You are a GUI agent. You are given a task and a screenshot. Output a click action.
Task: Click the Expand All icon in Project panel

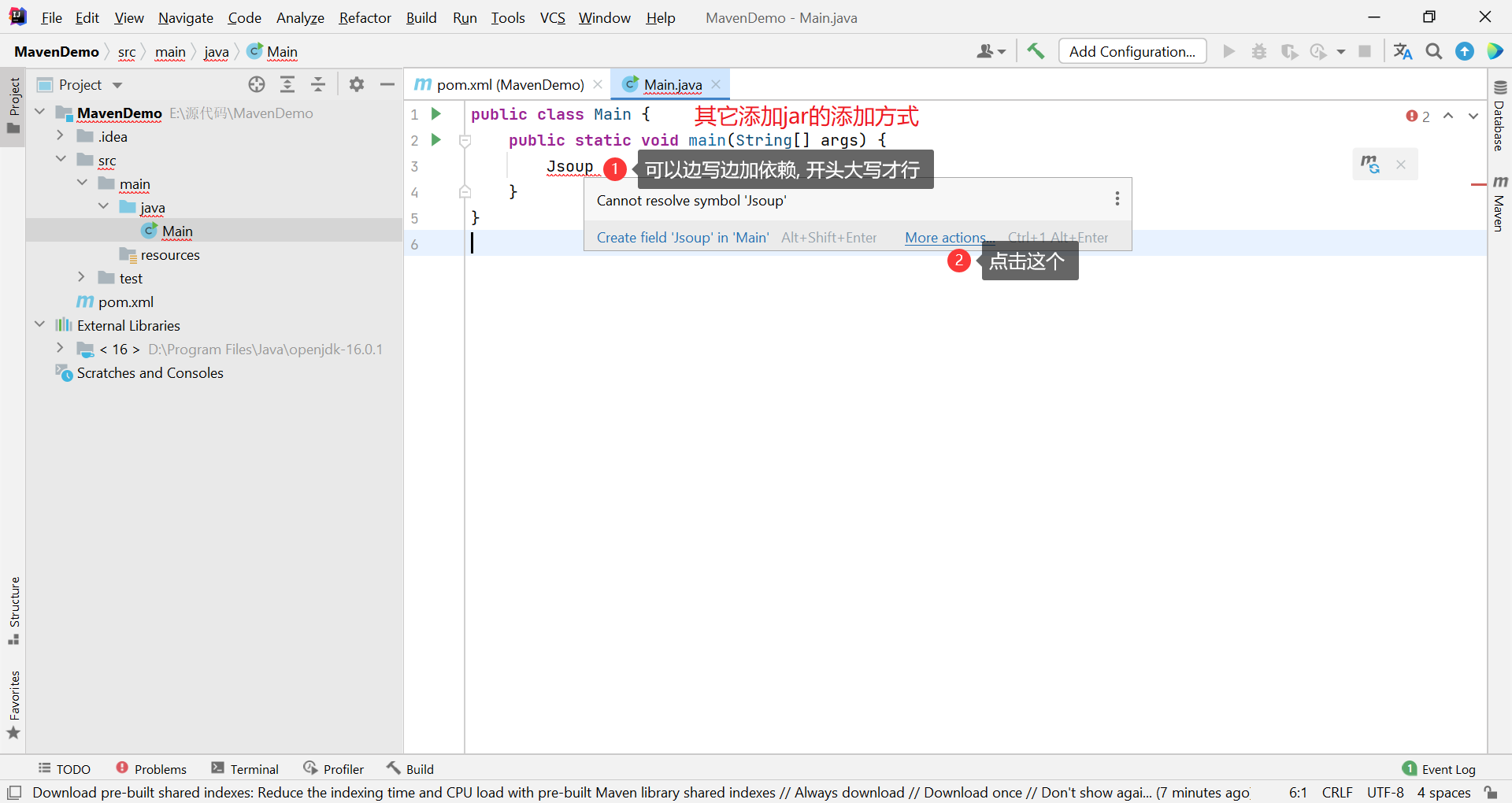pos(287,84)
